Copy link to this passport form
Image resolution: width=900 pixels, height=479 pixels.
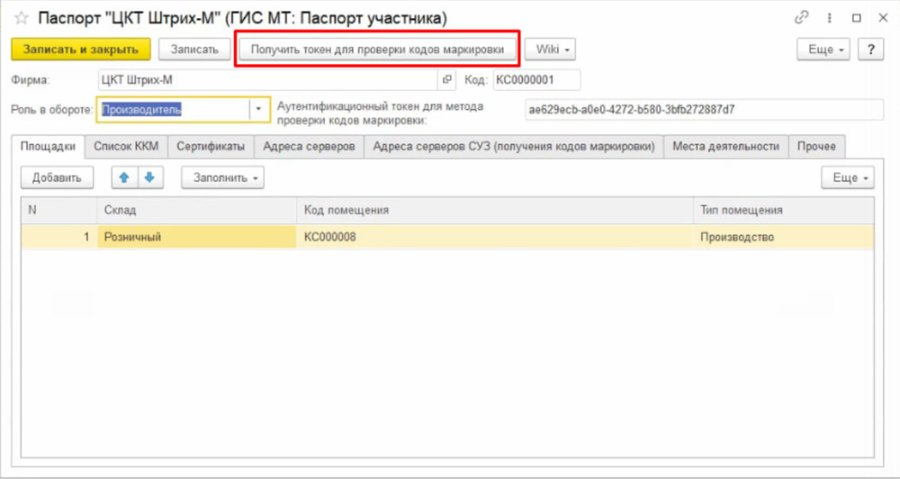801,18
